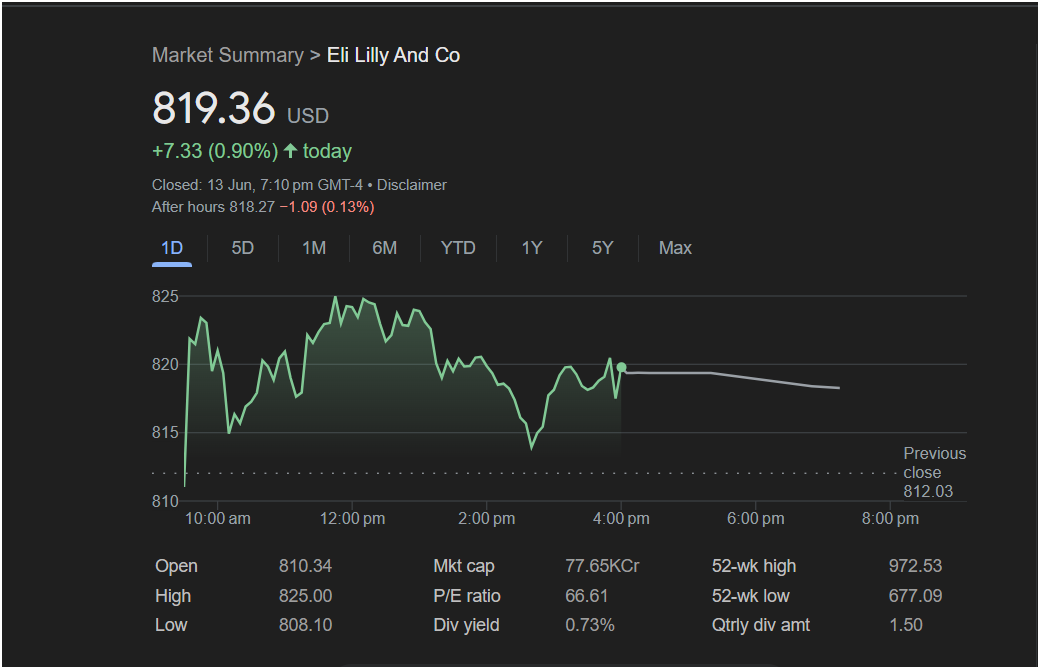Click the +7.33 (0.90%) change text
Screen dimensions: 1040x669
[215, 151]
